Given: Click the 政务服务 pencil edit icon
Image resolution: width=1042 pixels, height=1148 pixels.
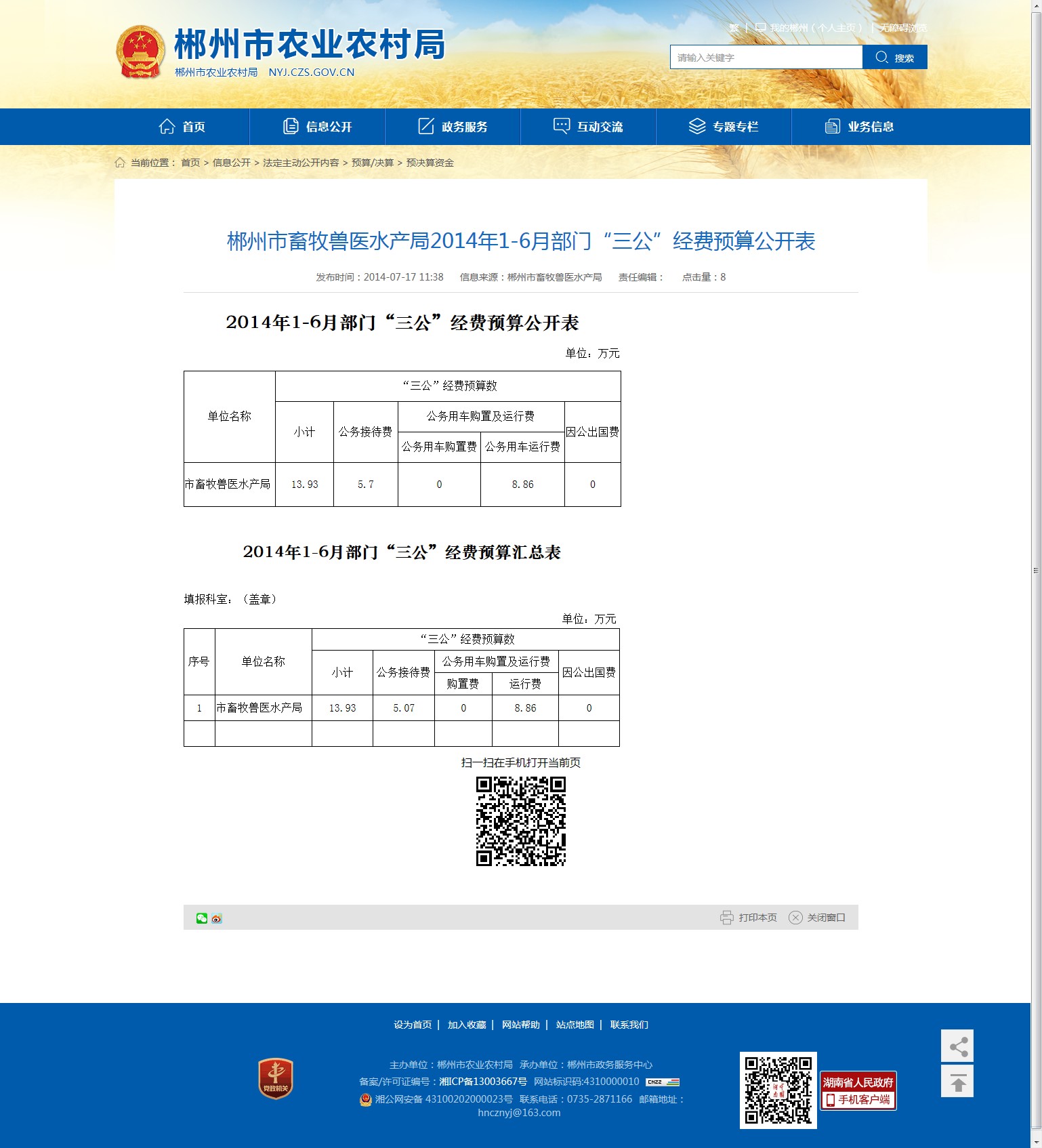Looking at the screenshot, I should [425, 126].
